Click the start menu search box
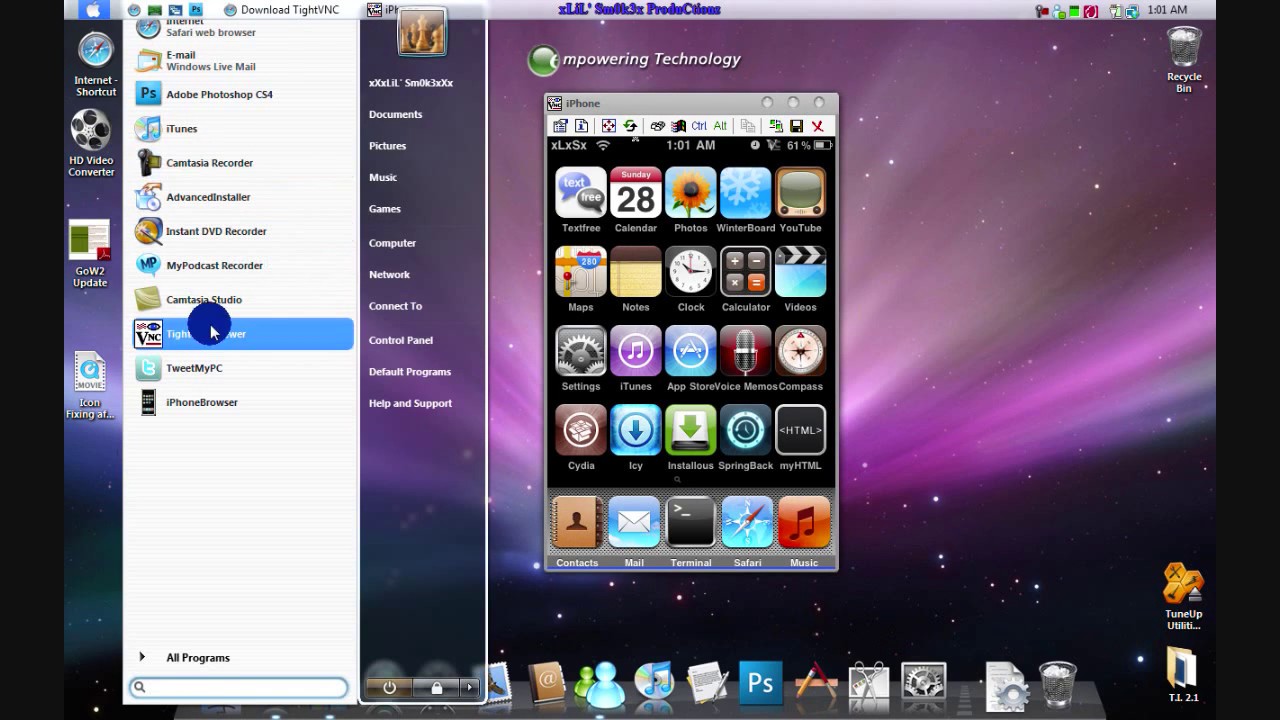This screenshot has width=1280, height=720. pyautogui.click(x=238, y=687)
